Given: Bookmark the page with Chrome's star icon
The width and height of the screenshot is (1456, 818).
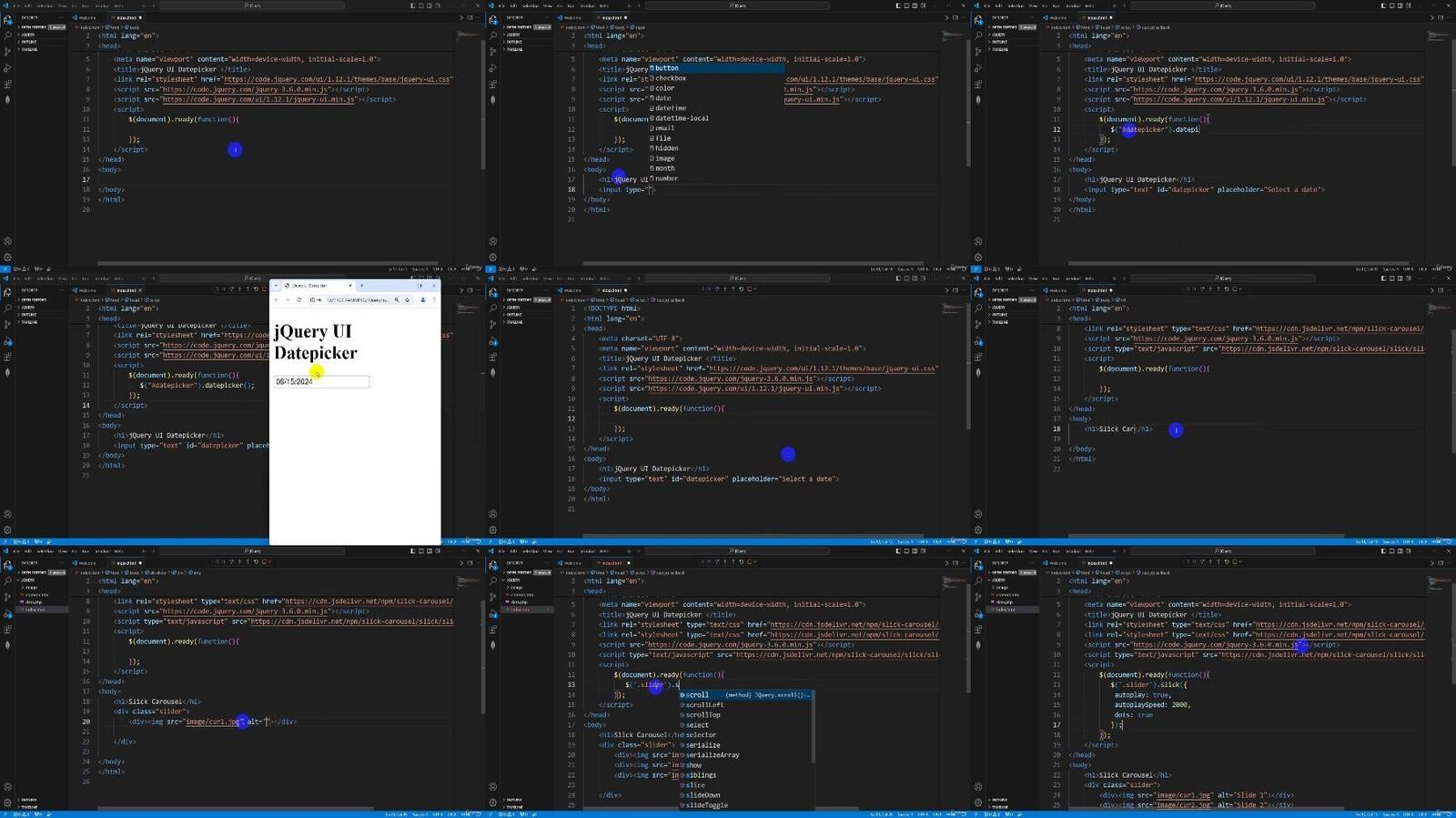Looking at the screenshot, I should (407, 299).
